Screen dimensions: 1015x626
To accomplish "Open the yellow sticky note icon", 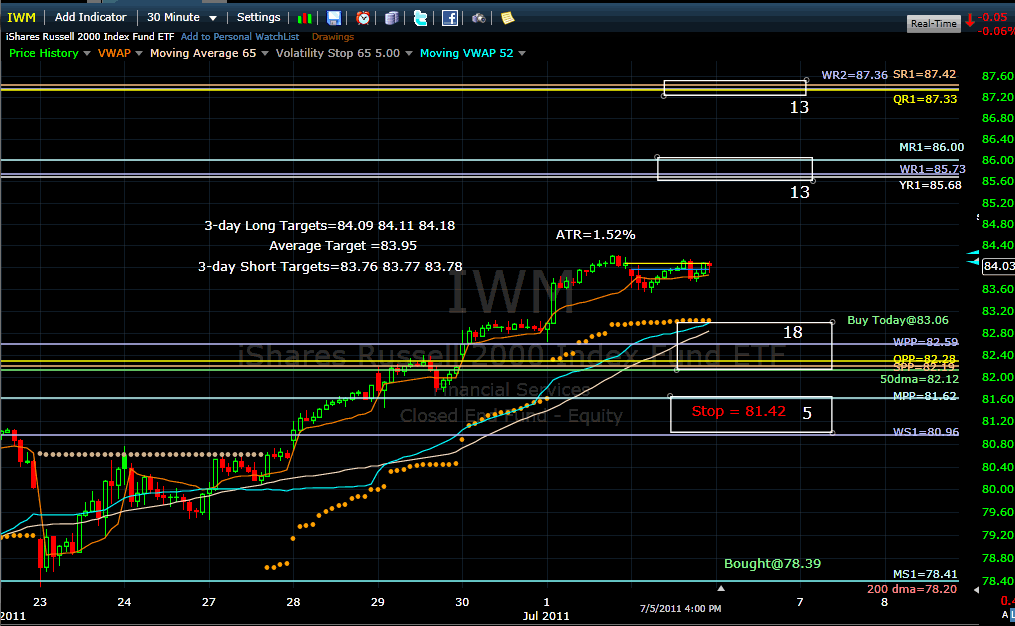I will click(x=508, y=18).
